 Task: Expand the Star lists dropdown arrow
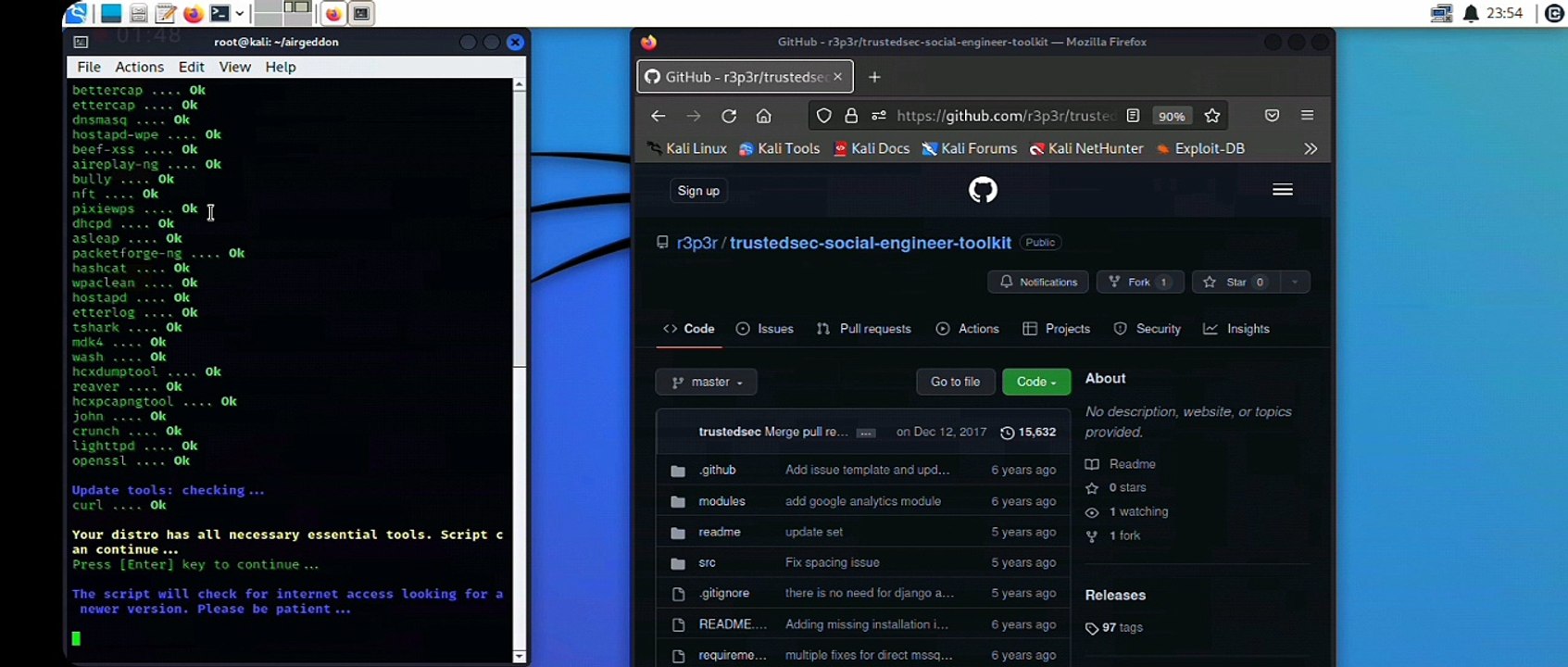click(x=1295, y=282)
